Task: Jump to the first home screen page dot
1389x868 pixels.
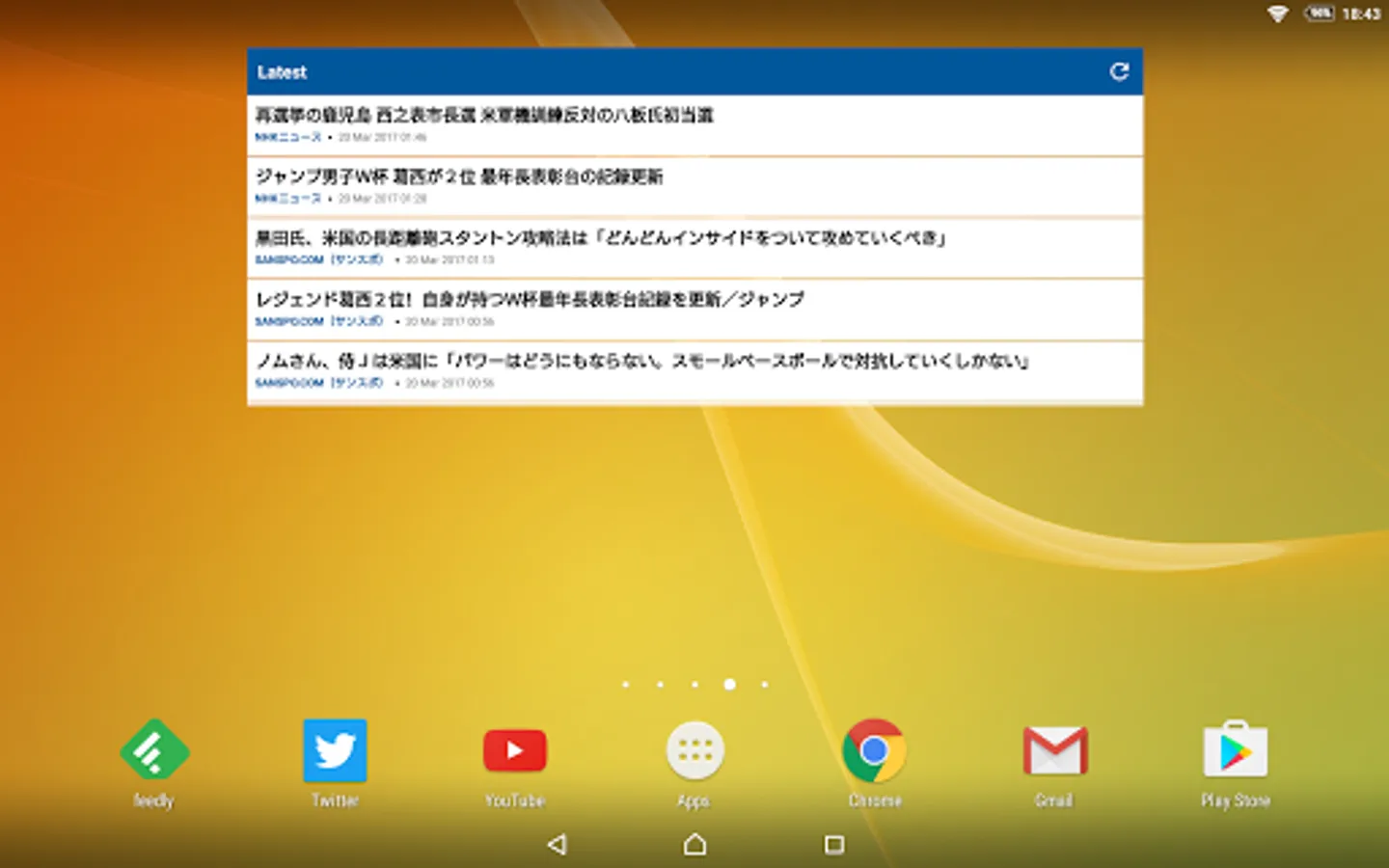Action: (x=626, y=685)
